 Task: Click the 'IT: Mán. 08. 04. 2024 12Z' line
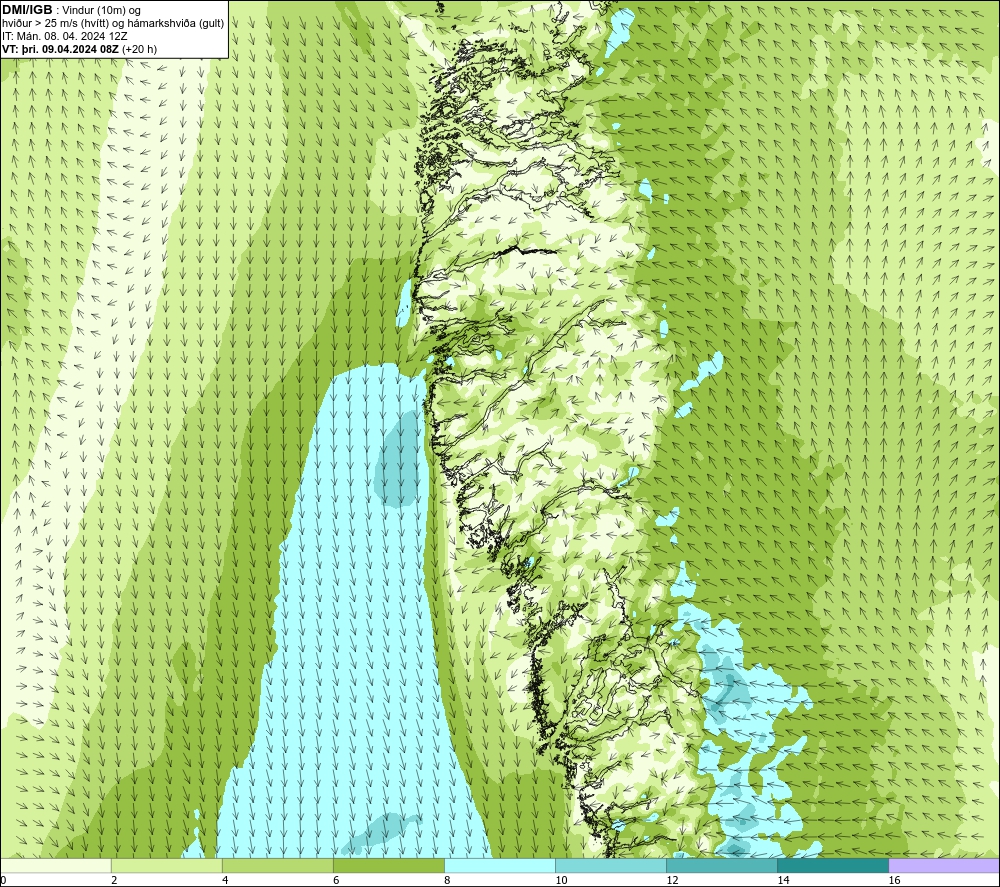pos(64,36)
